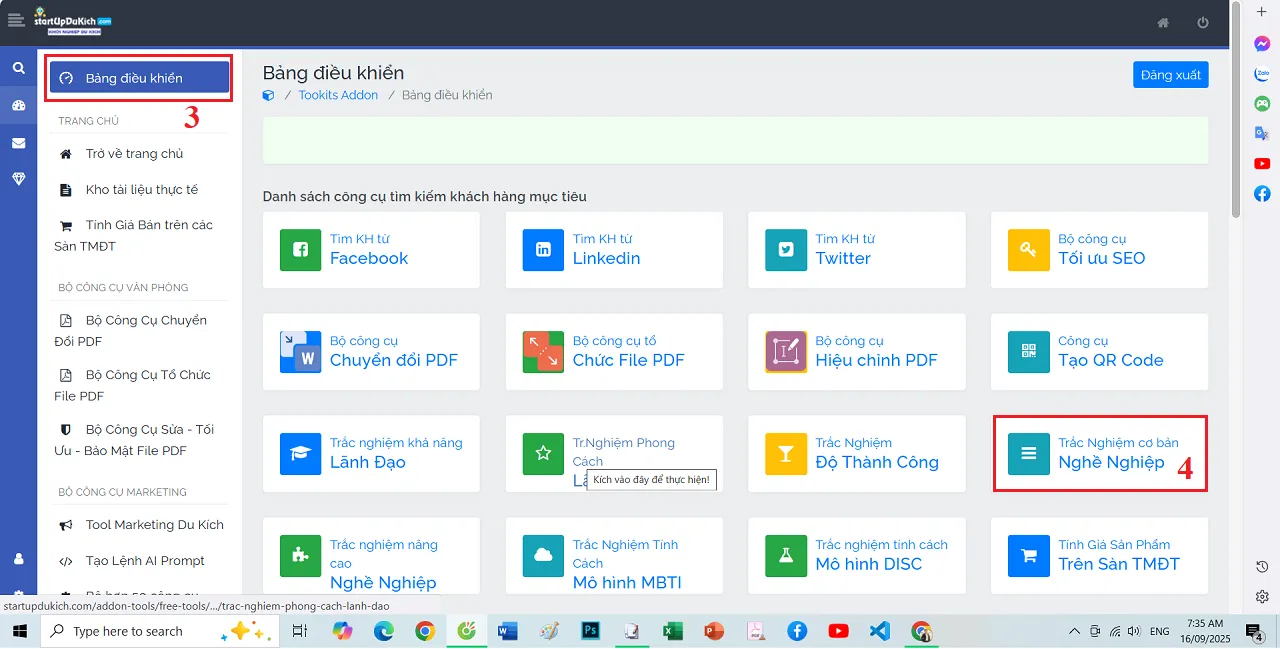Click the startUpDuKich logo
This screenshot has height=649, width=1280.
coord(72,20)
